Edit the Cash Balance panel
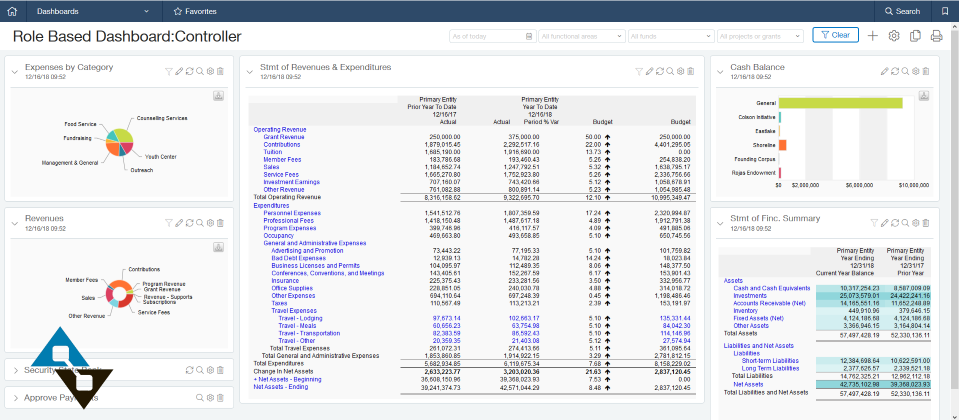 tap(884, 72)
